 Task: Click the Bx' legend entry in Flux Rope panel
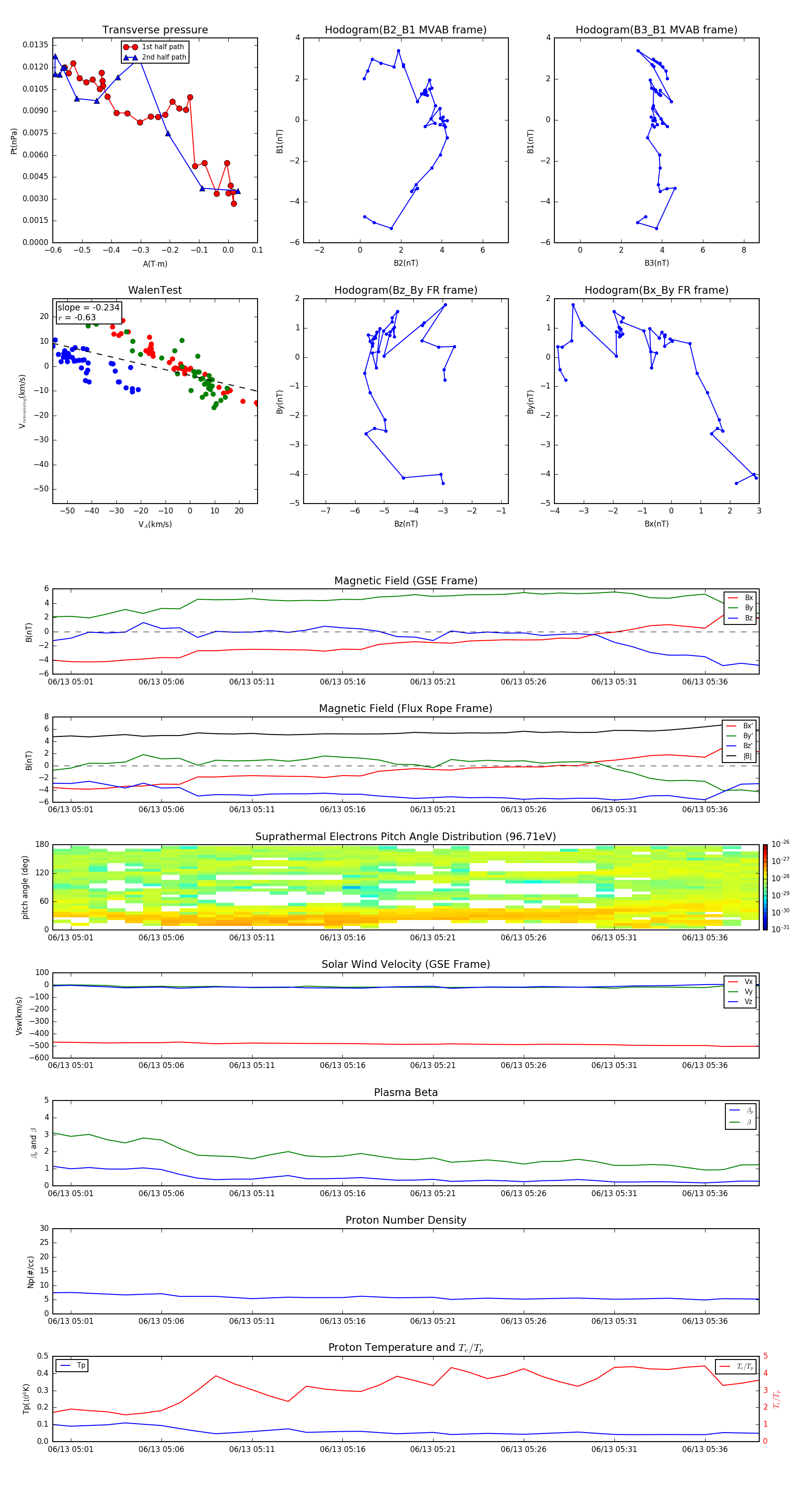pos(739,726)
